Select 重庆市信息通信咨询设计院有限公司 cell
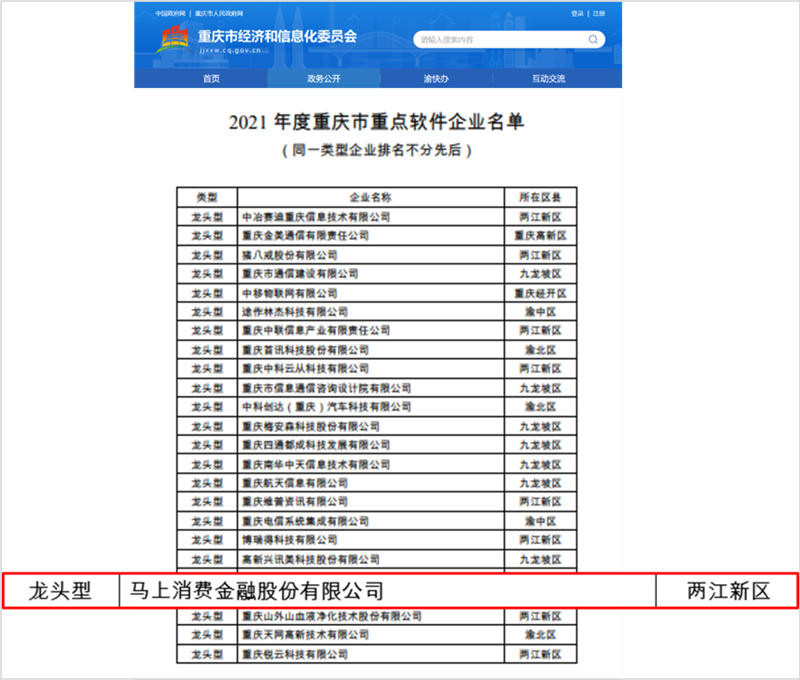The image size is (800, 680). point(371,388)
